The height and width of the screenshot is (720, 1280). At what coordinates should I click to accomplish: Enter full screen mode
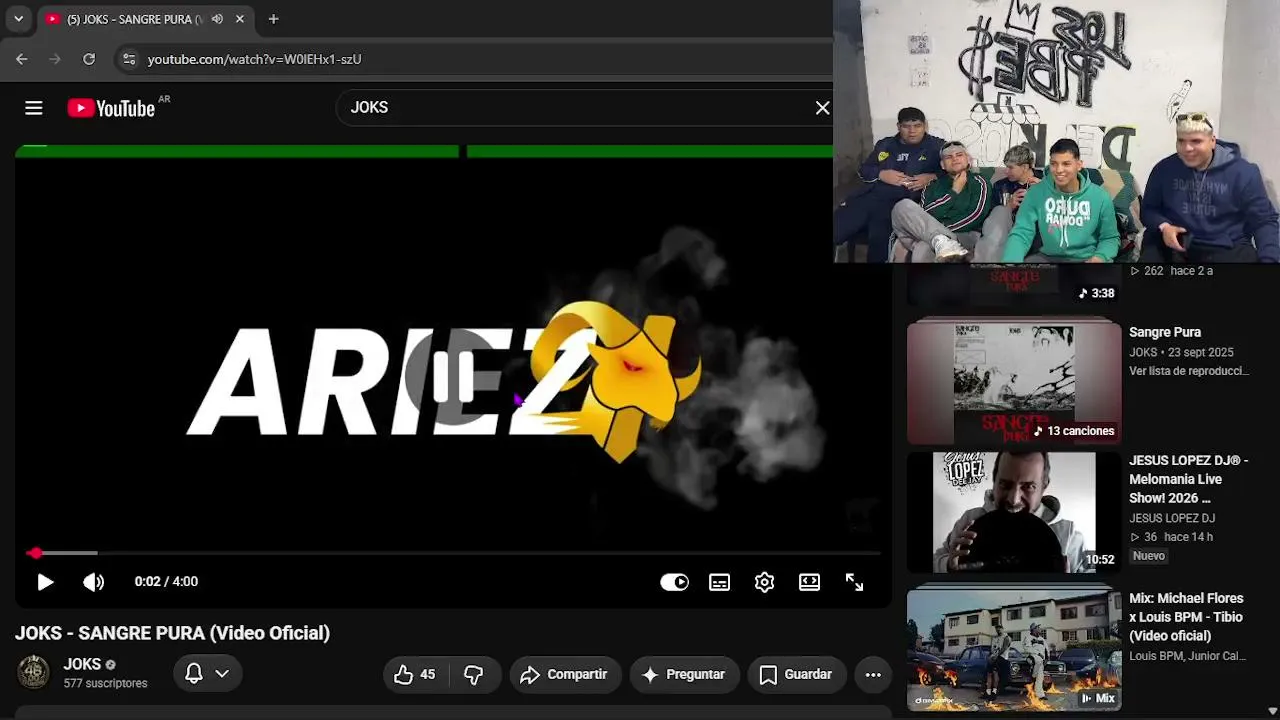pos(855,582)
